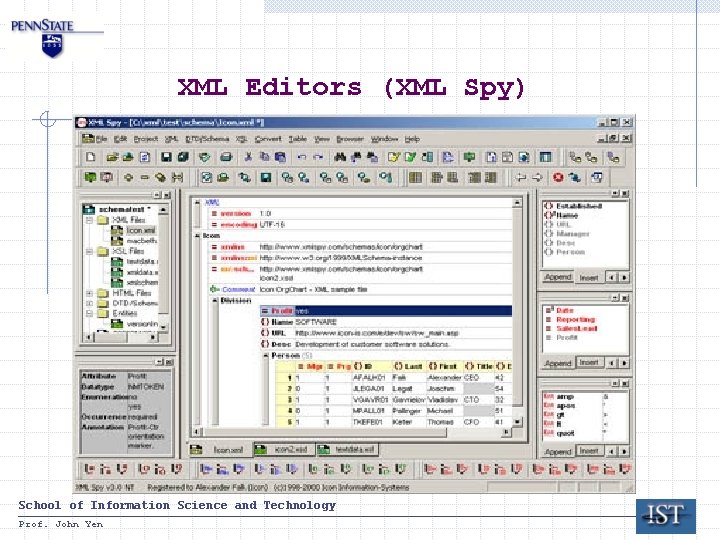This screenshot has width=720, height=540.
Task: Click the main editor vertical scrollbar
Action: click(x=518, y=312)
